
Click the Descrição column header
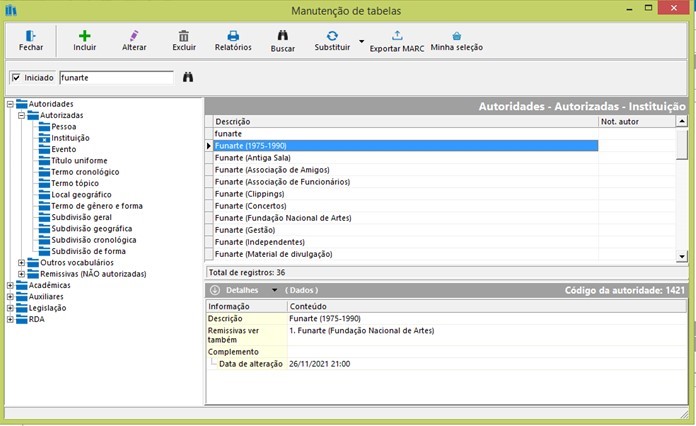[233, 121]
